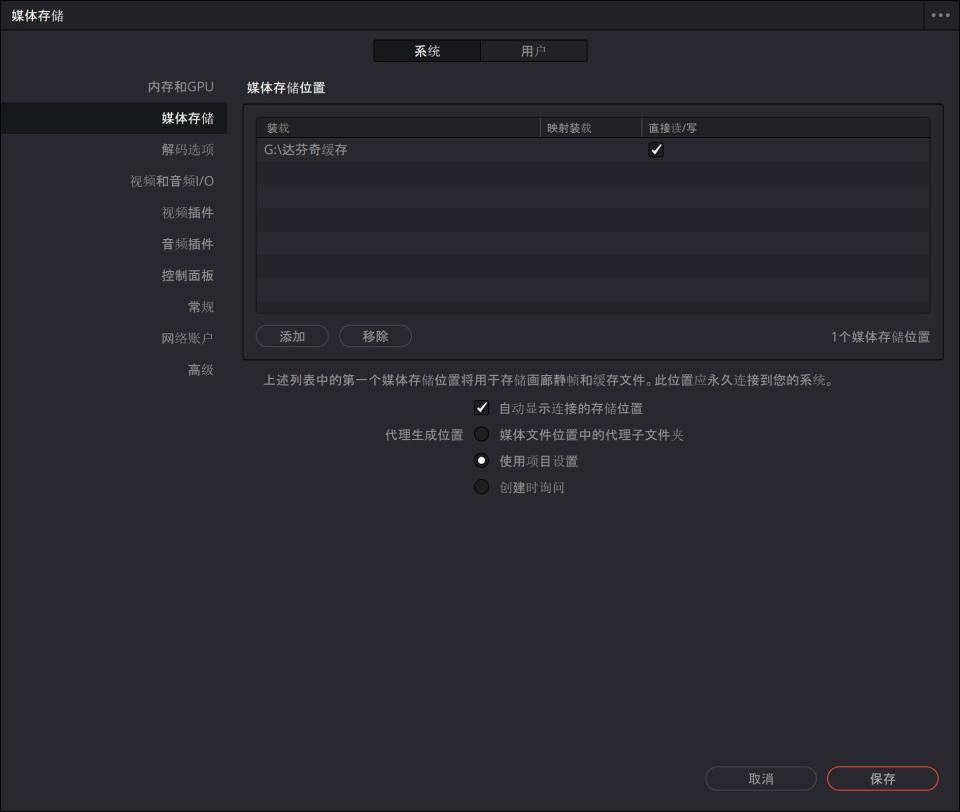The image size is (960, 812).
Task: Select 媒体文件位置中的代理子文件夹 radio option
Action: (482, 434)
